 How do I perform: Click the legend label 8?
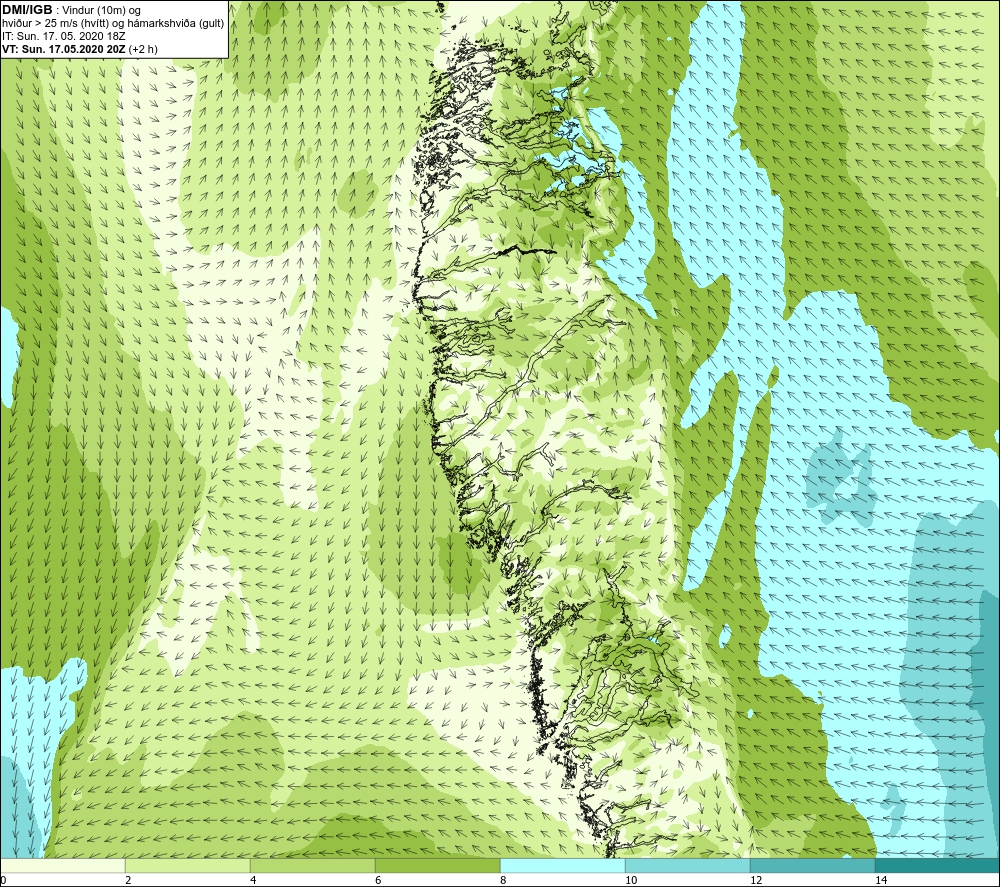click(x=503, y=880)
